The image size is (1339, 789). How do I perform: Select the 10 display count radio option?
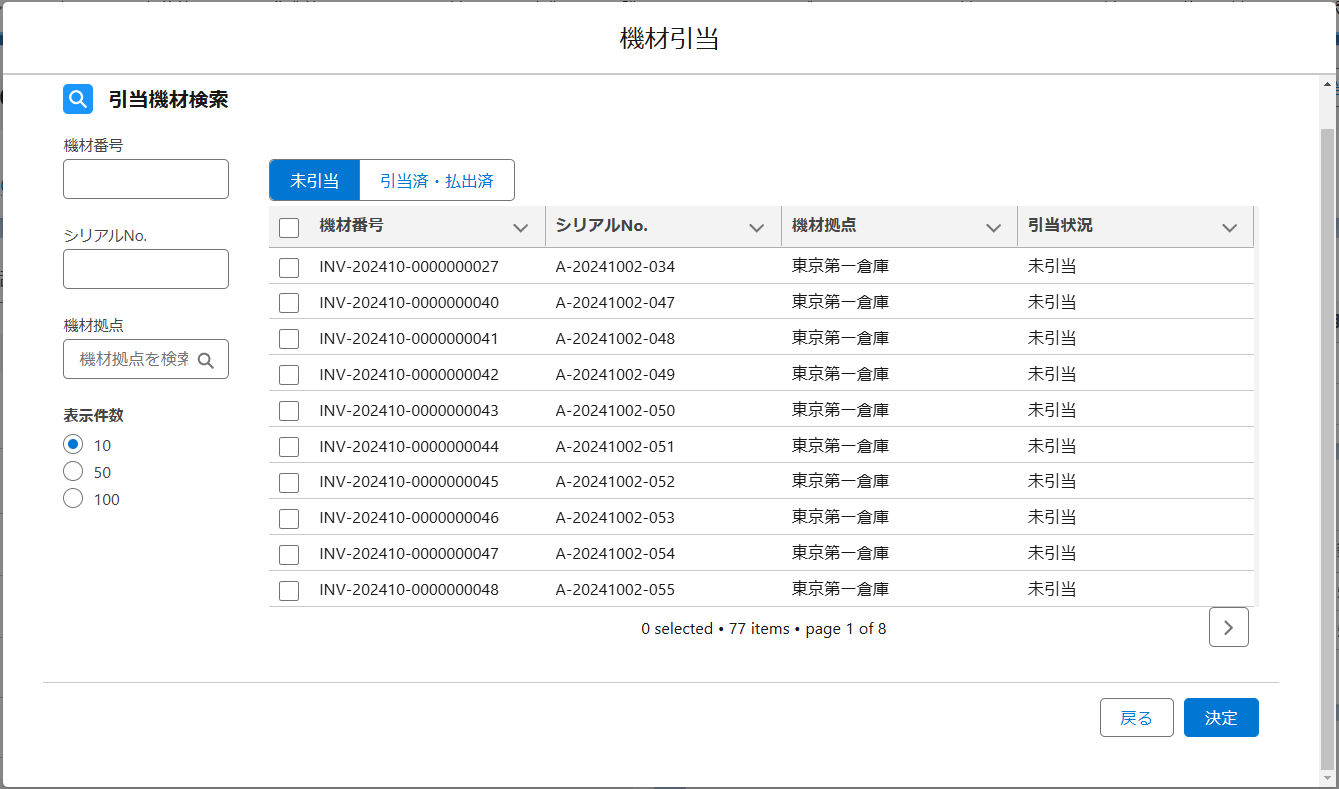[x=73, y=445]
